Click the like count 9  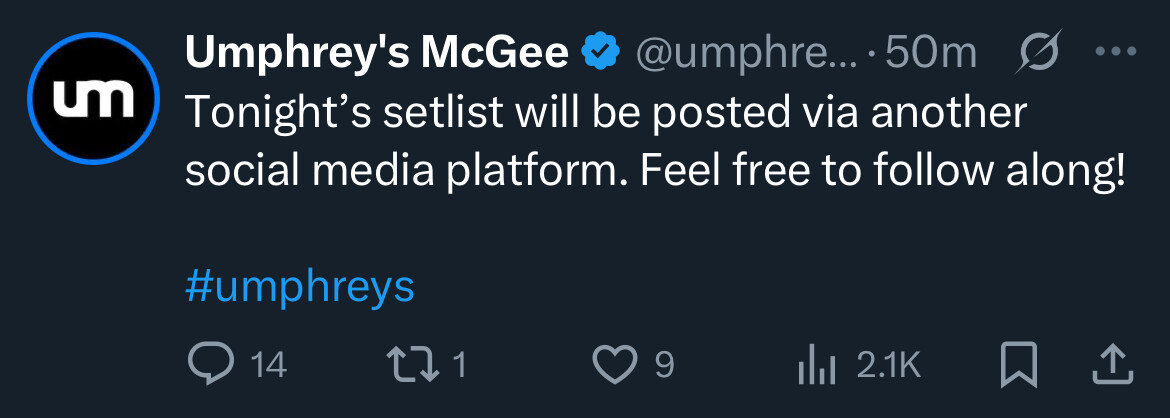[664, 366]
